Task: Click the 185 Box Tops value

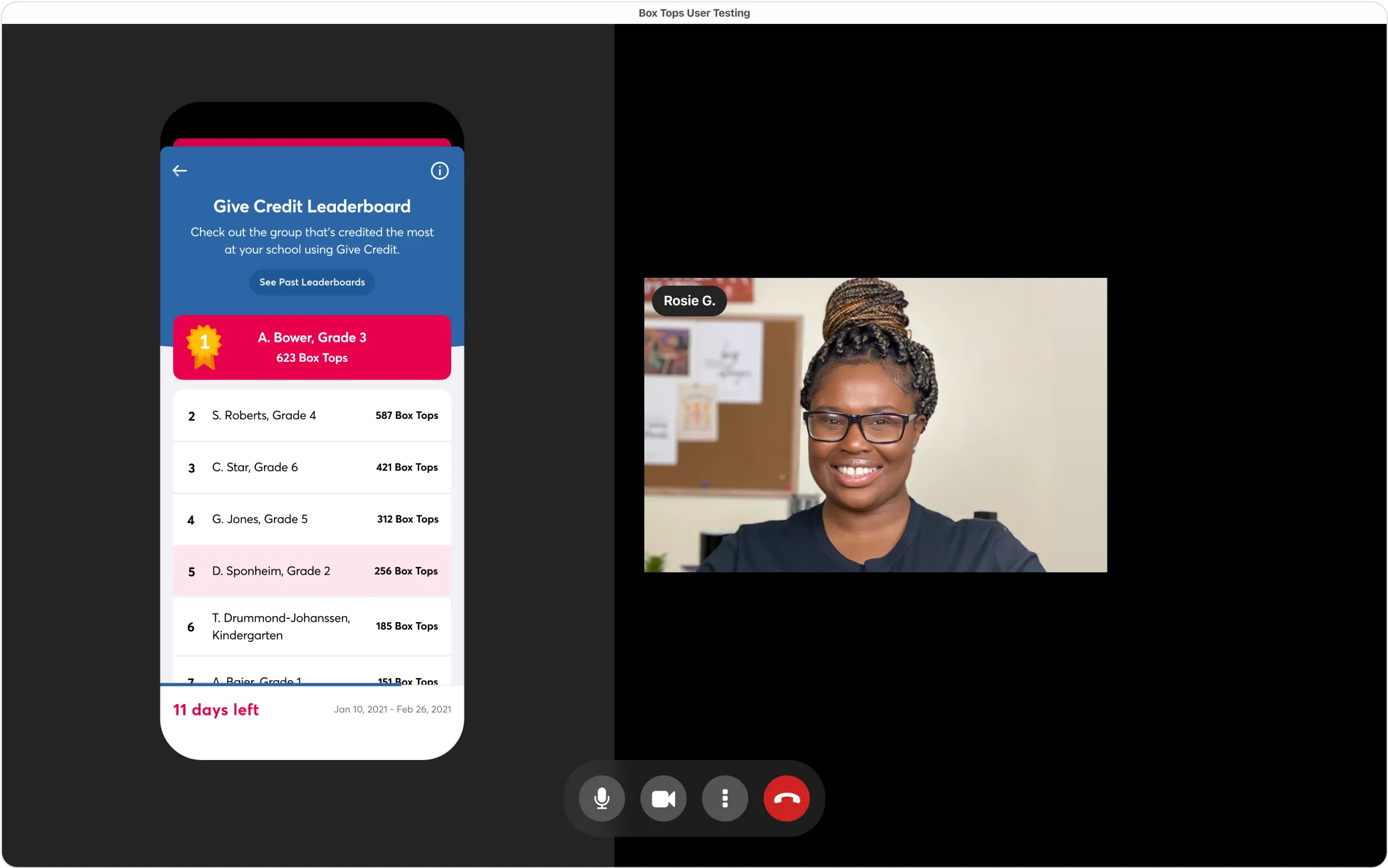Action: (406, 626)
